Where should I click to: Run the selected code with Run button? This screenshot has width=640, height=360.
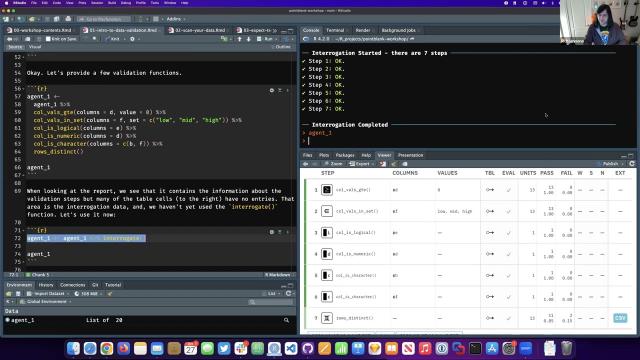coord(265,39)
